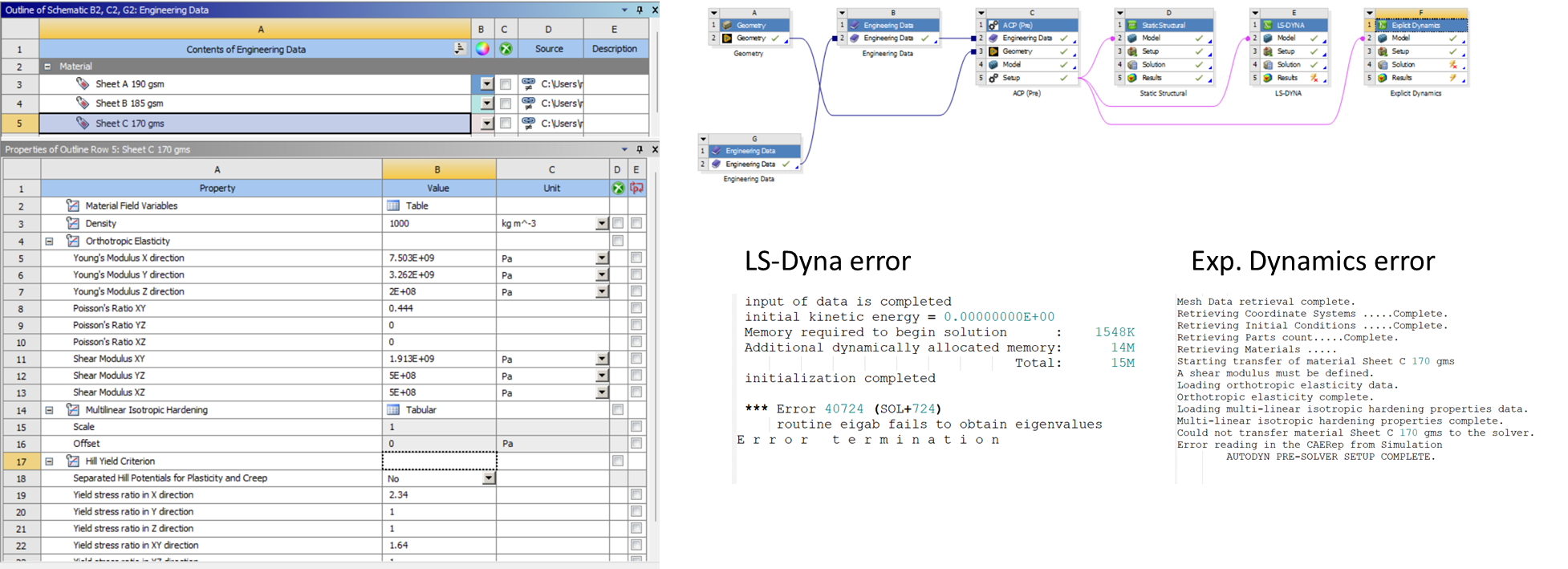The width and height of the screenshot is (1568, 569).
Task: Open the Separated Hill Potentials dropdown
Action: [488, 478]
